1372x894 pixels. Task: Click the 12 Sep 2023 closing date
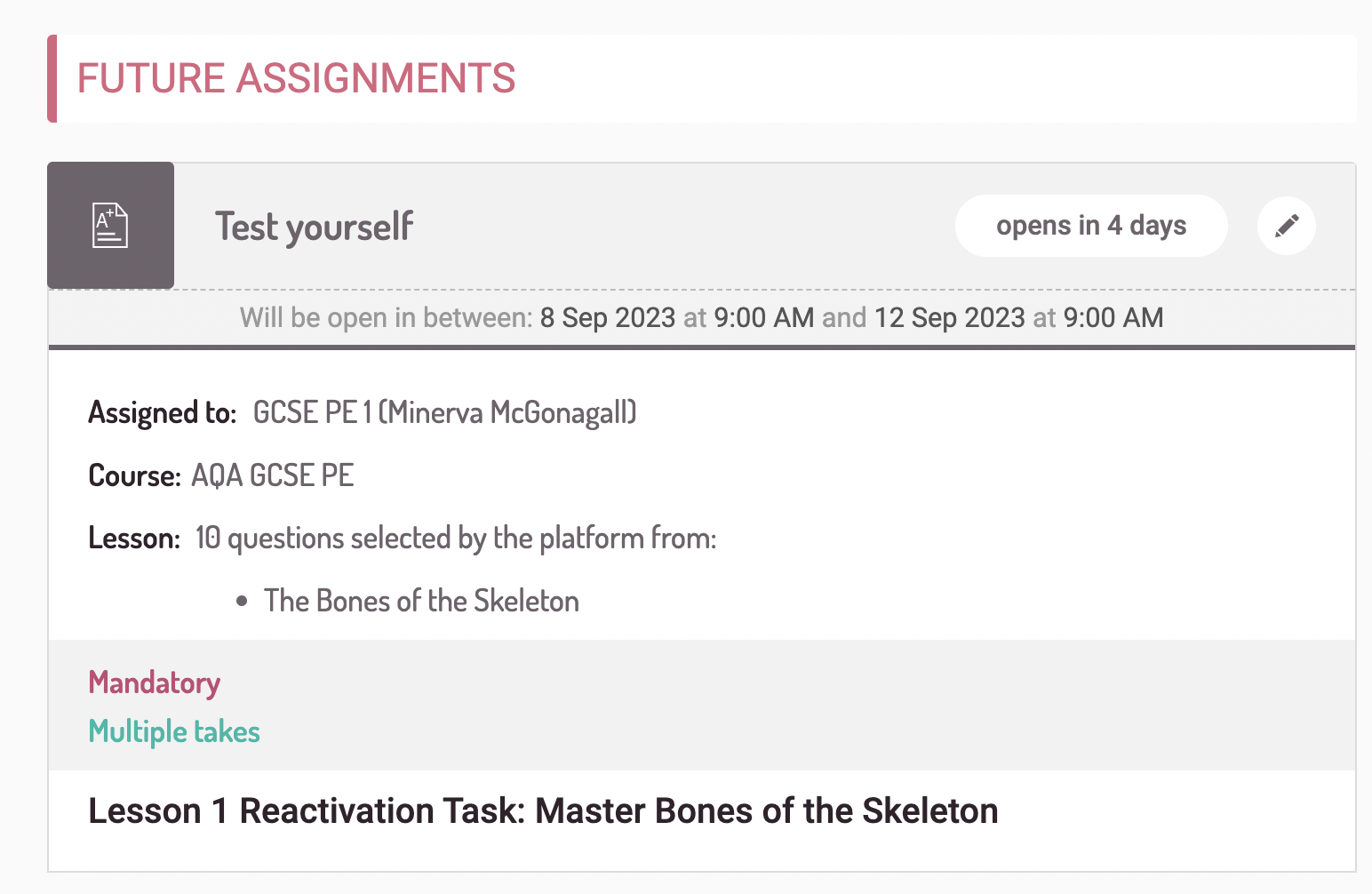tap(949, 318)
